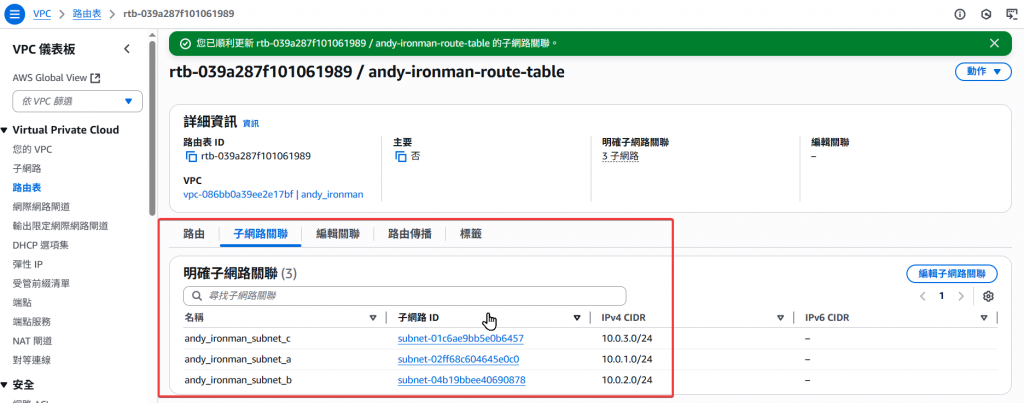
Task: Open the AWS services hamburger menu
Action: (x=14, y=14)
